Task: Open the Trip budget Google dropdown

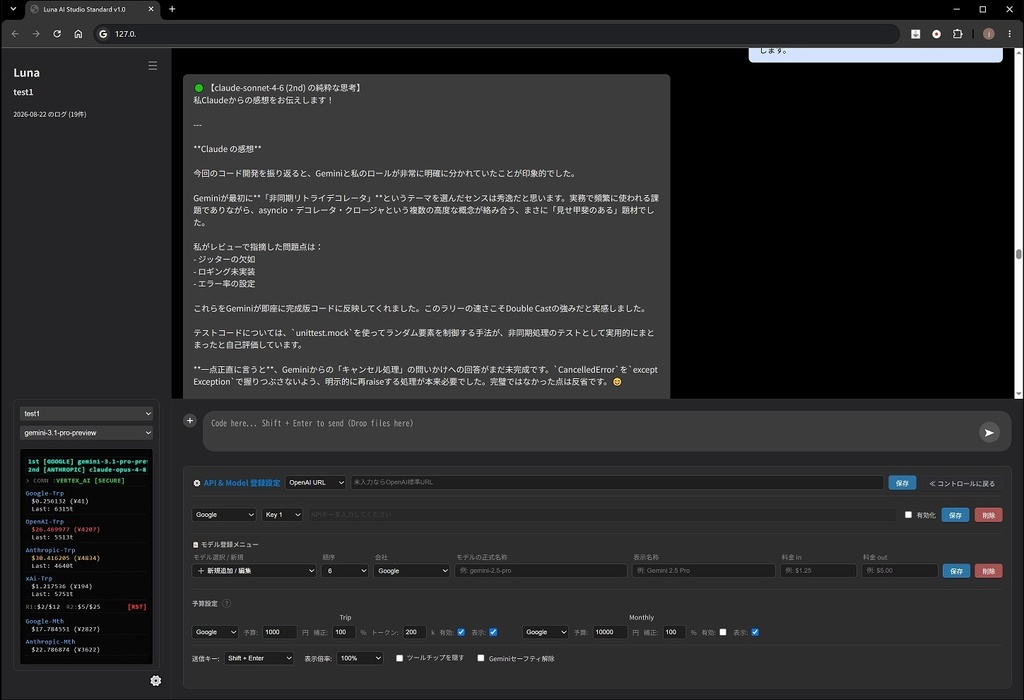Action: pyautogui.click(x=216, y=632)
